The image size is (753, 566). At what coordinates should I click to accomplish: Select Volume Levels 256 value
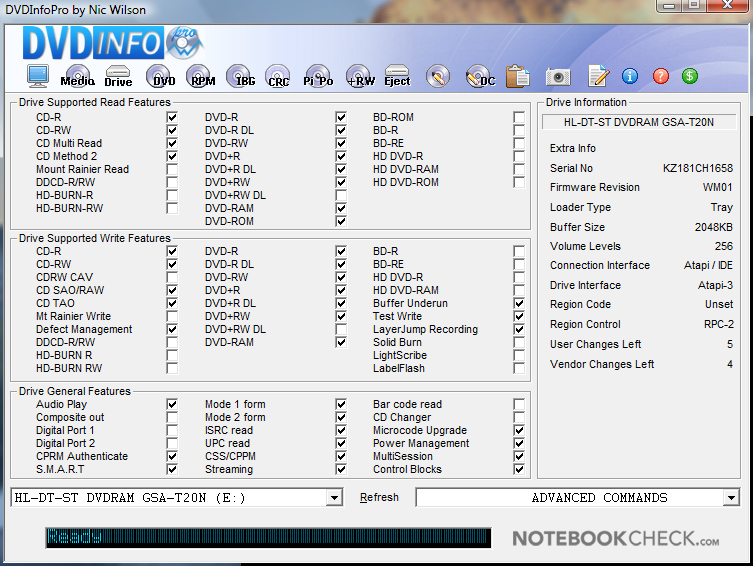click(724, 246)
